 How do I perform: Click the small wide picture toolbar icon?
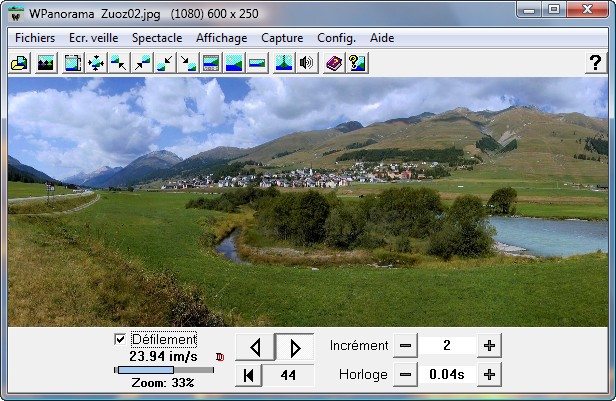(x=257, y=63)
